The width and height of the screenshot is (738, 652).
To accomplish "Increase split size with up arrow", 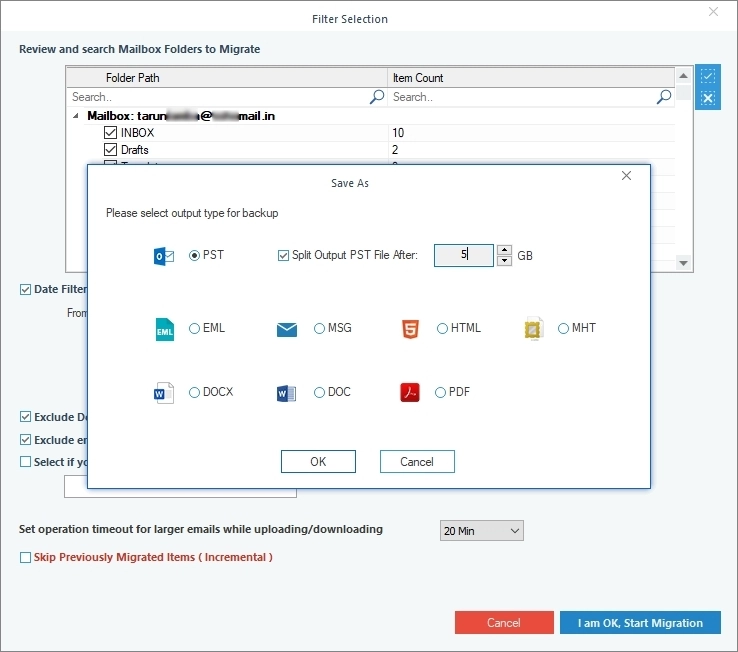I will (x=504, y=250).
